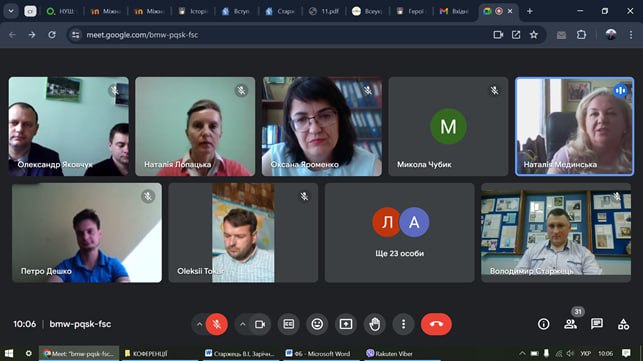The height and width of the screenshot is (361, 643).
Task: Switch to the Вступ tab
Action: (236, 11)
